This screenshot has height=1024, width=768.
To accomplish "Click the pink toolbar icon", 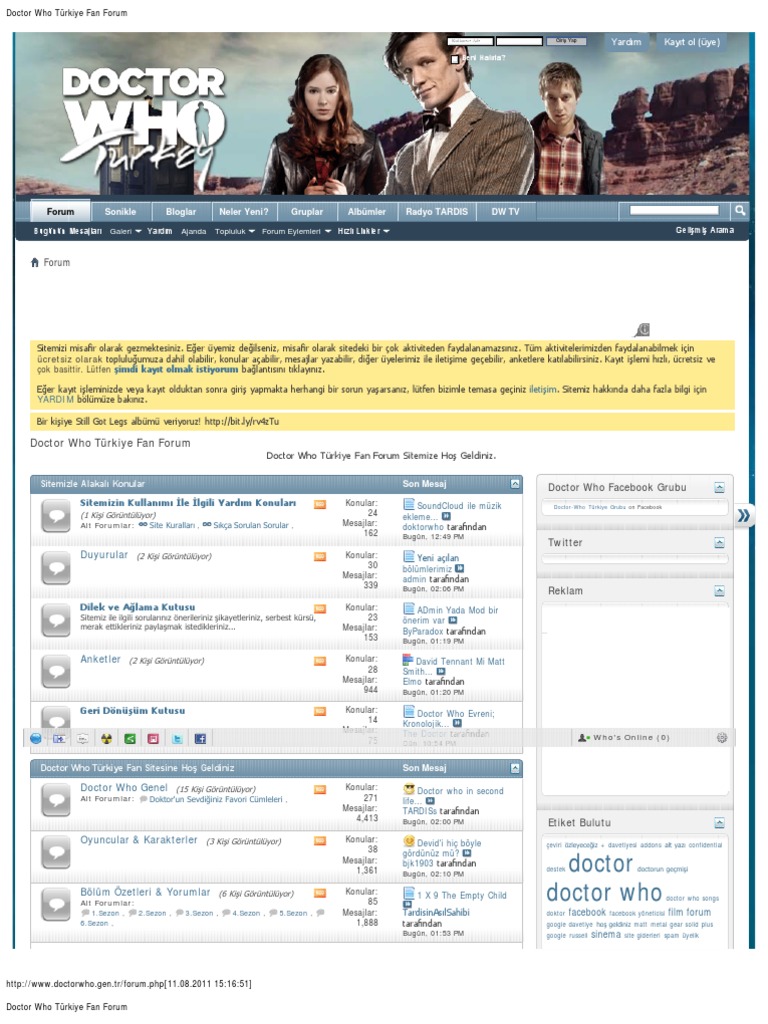I will [x=153, y=739].
